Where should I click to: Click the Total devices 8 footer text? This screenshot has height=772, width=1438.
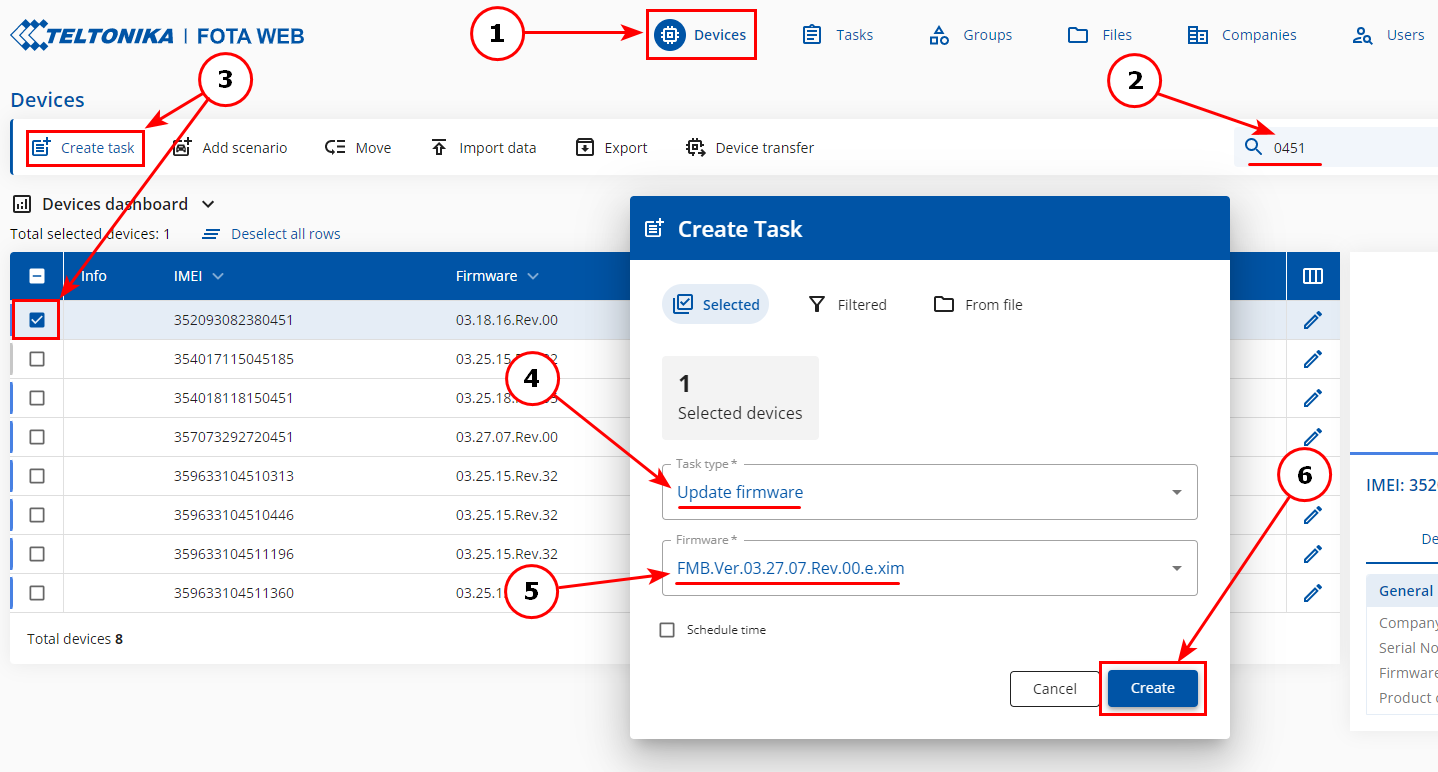pos(75,639)
